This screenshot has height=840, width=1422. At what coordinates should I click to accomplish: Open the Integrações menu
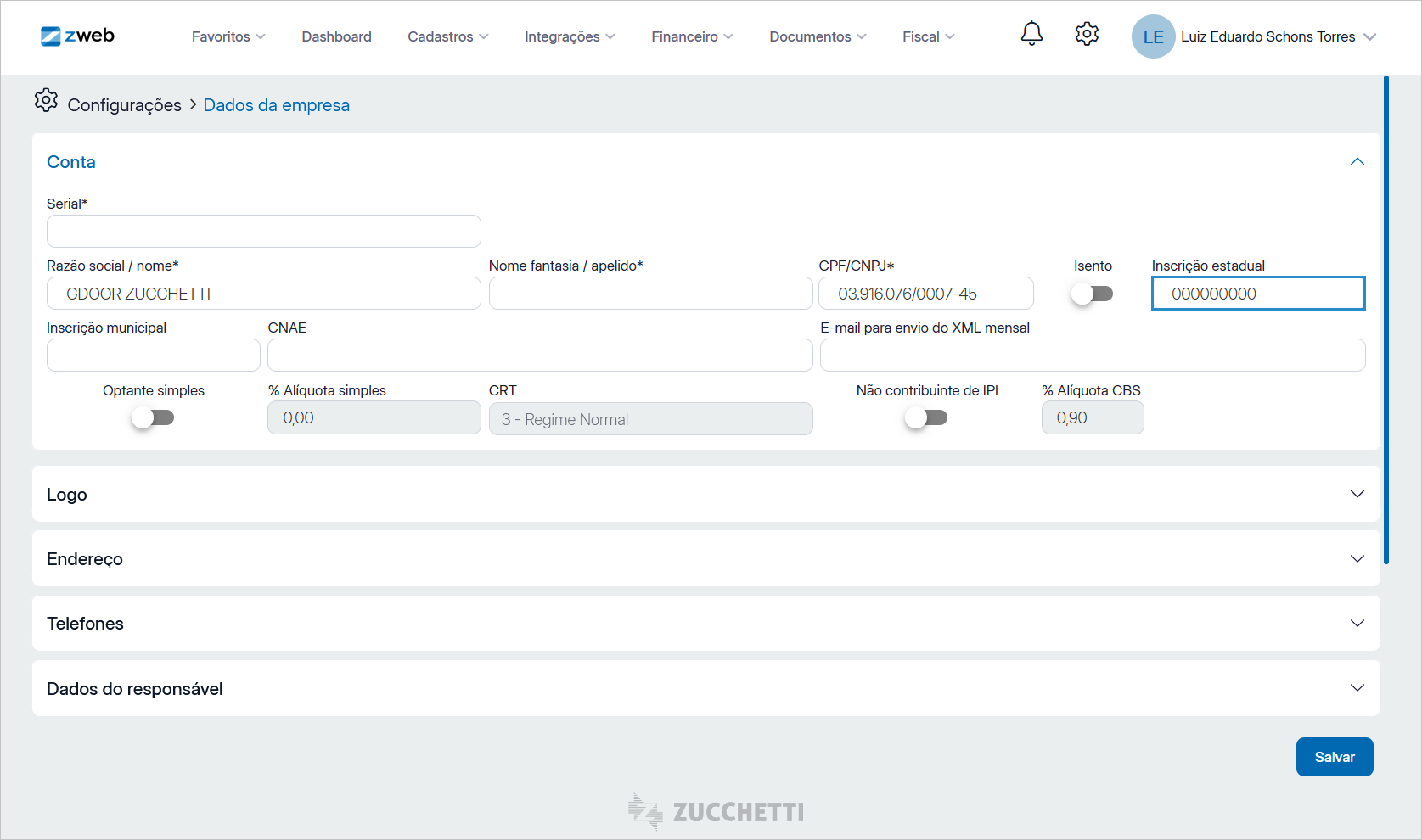click(x=570, y=36)
